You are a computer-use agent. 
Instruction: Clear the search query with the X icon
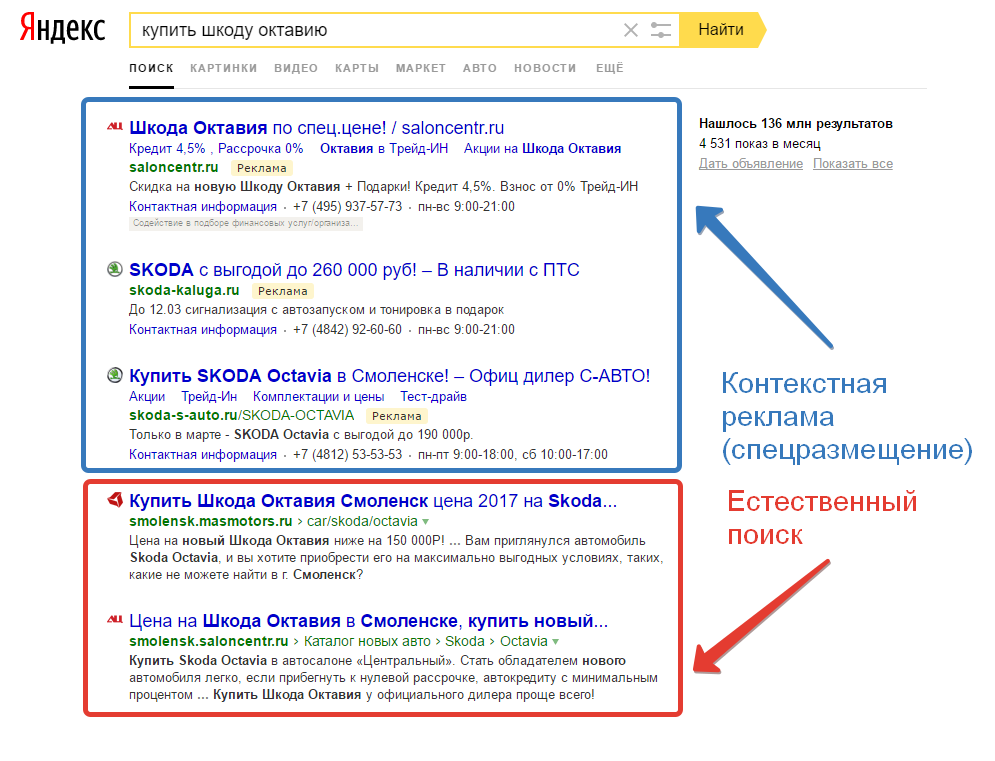point(630,30)
